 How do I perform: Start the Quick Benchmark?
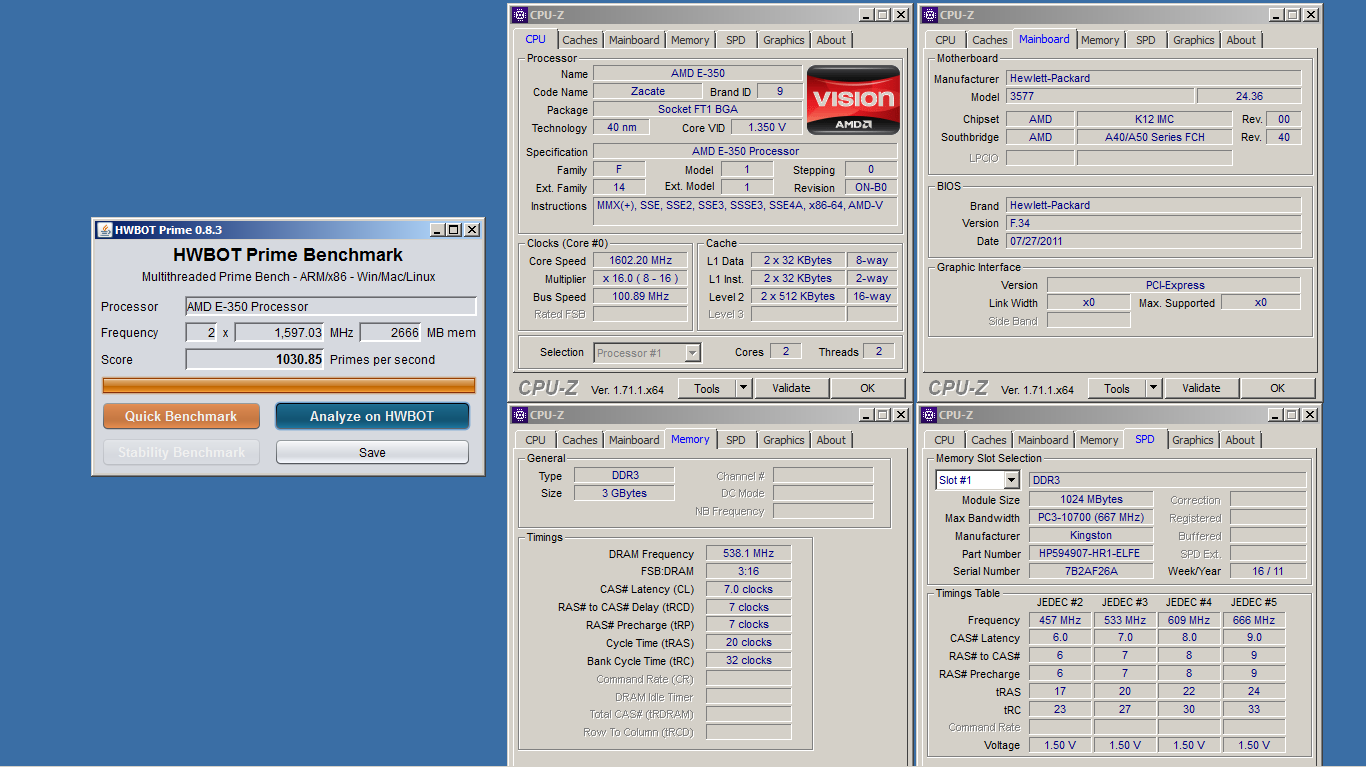181,416
